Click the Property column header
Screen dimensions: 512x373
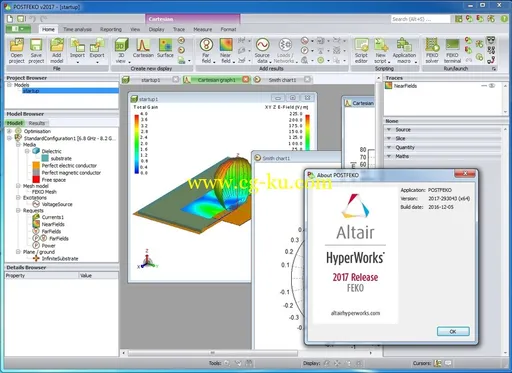(x=42, y=276)
